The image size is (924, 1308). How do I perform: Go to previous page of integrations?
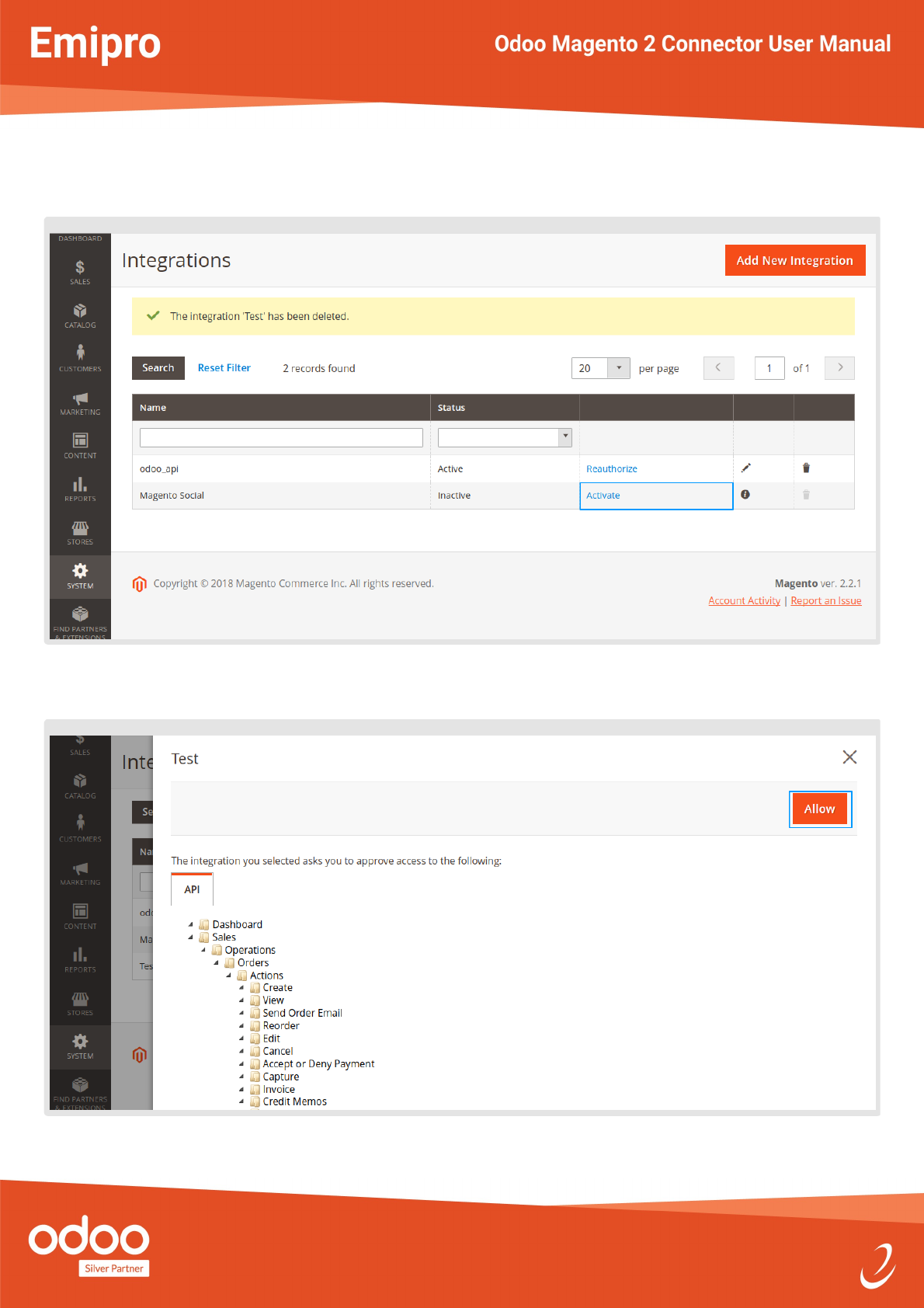click(718, 367)
